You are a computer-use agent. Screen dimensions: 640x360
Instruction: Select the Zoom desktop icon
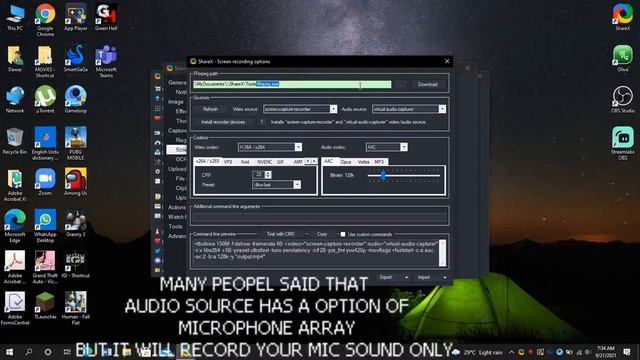click(x=45, y=182)
